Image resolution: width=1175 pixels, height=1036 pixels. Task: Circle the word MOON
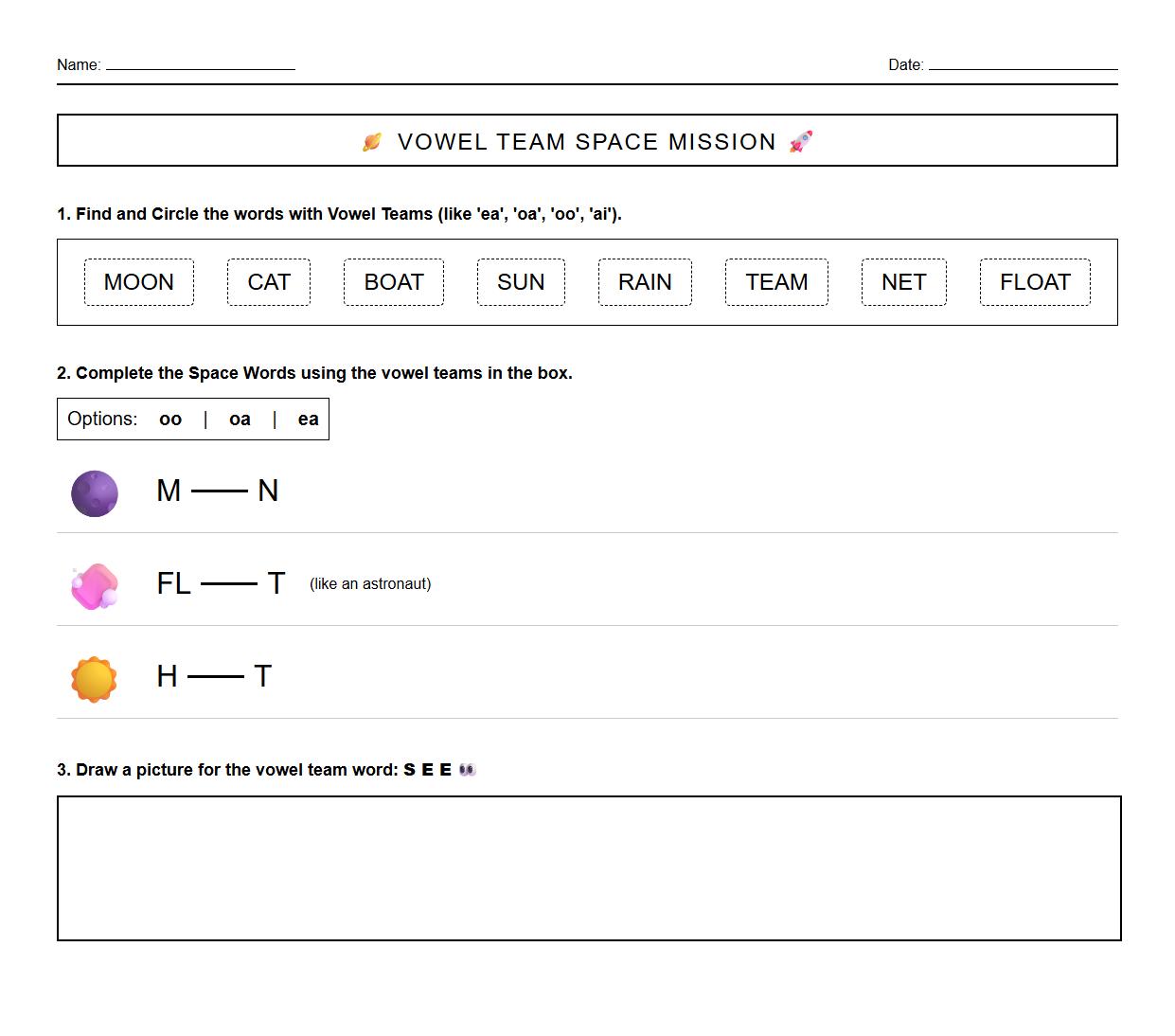click(138, 281)
